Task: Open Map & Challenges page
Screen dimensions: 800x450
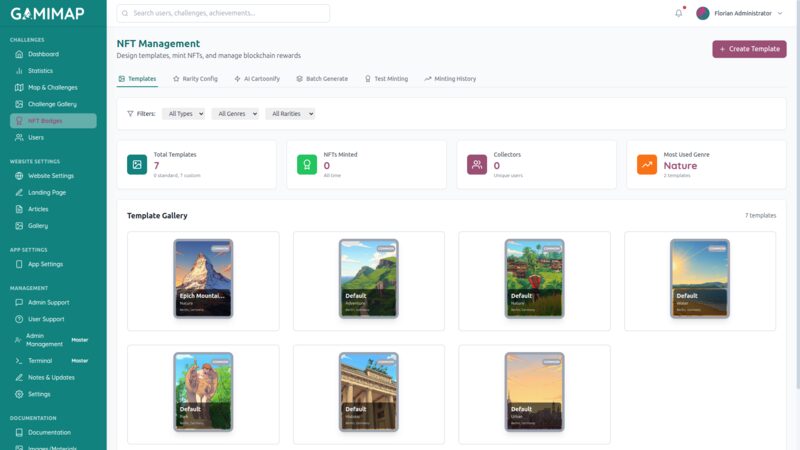Action: point(52,87)
